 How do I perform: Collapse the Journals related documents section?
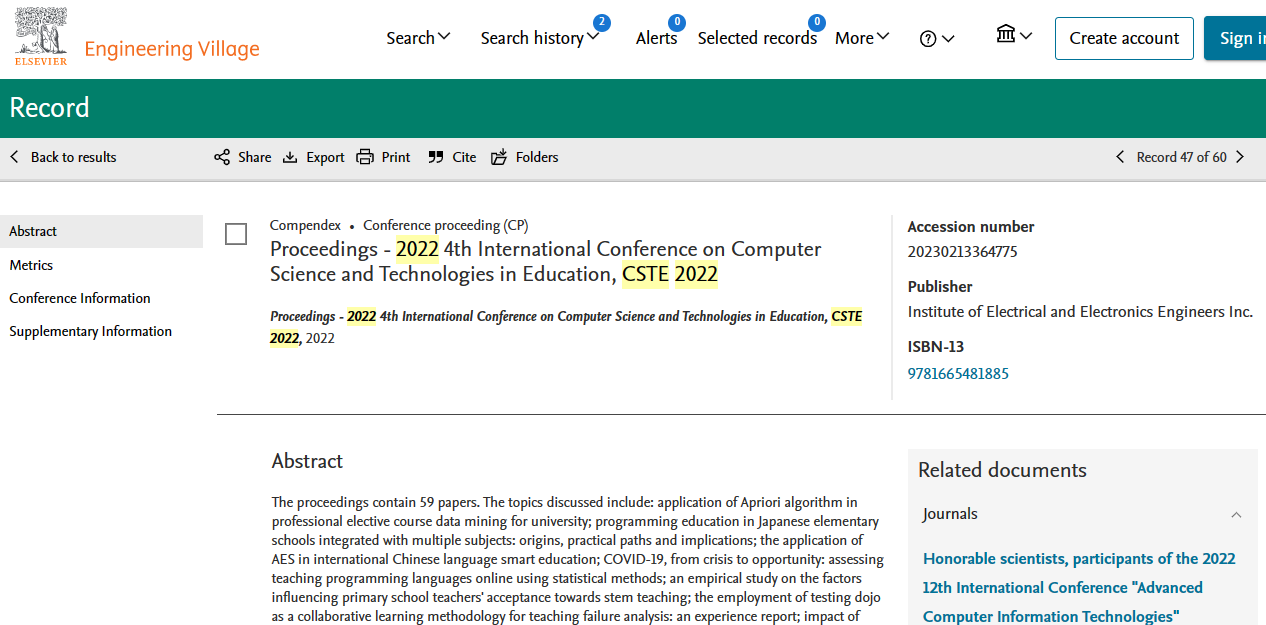tap(1236, 515)
